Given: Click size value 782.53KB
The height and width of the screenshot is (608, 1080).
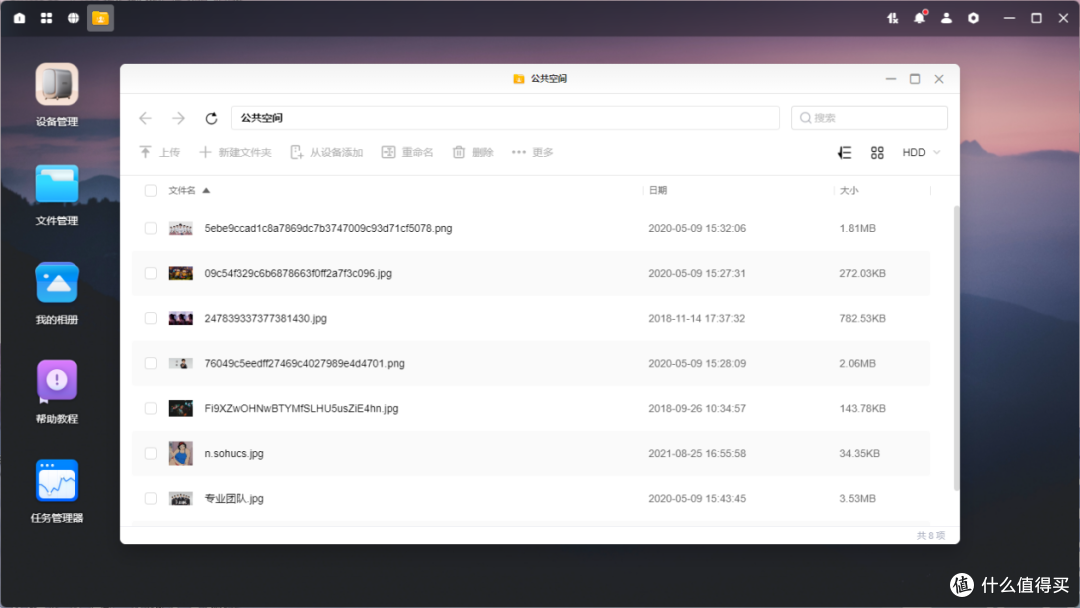Looking at the screenshot, I should pyautogui.click(x=862, y=318).
